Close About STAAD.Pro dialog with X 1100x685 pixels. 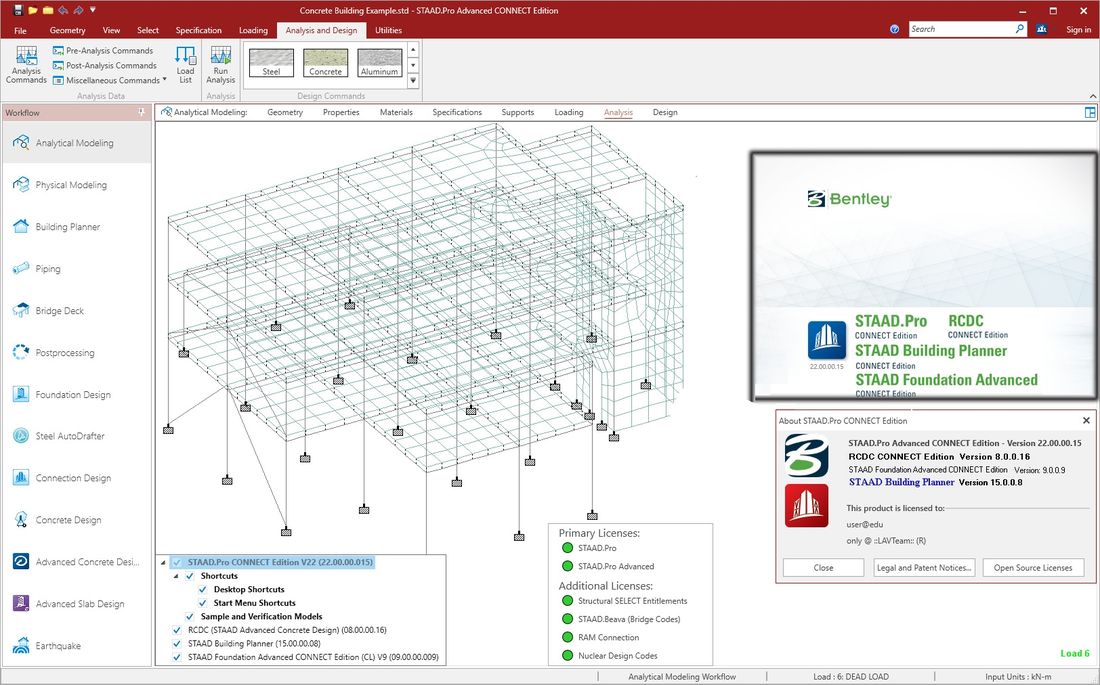(1086, 420)
